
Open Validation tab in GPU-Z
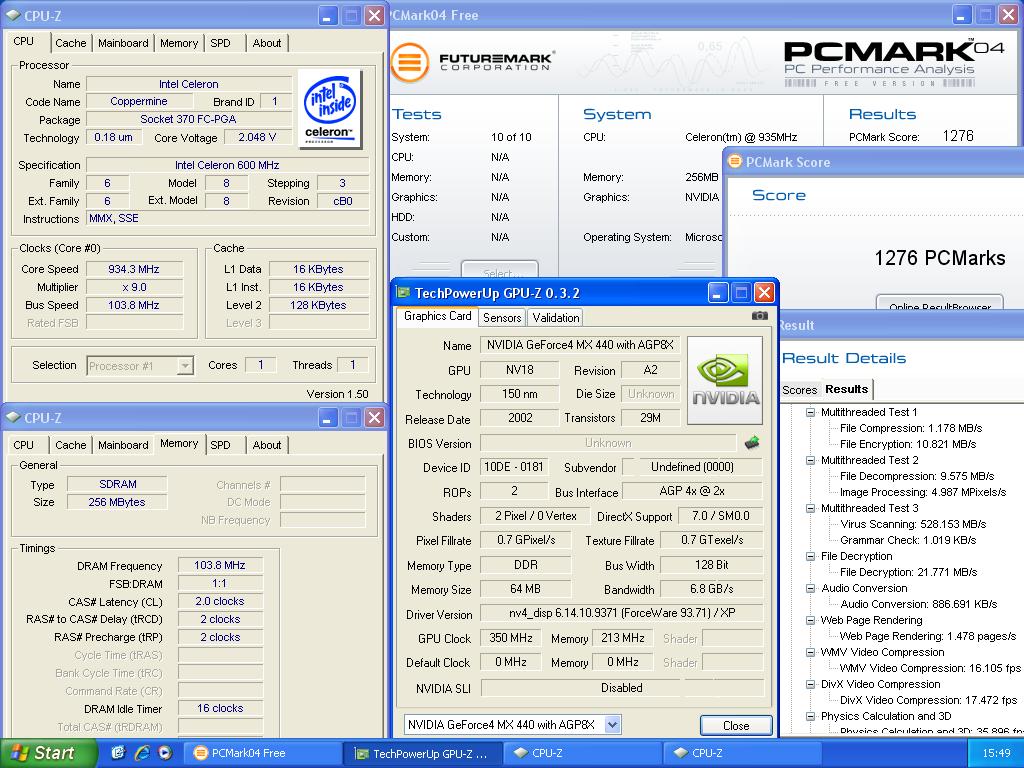tap(555, 317)
